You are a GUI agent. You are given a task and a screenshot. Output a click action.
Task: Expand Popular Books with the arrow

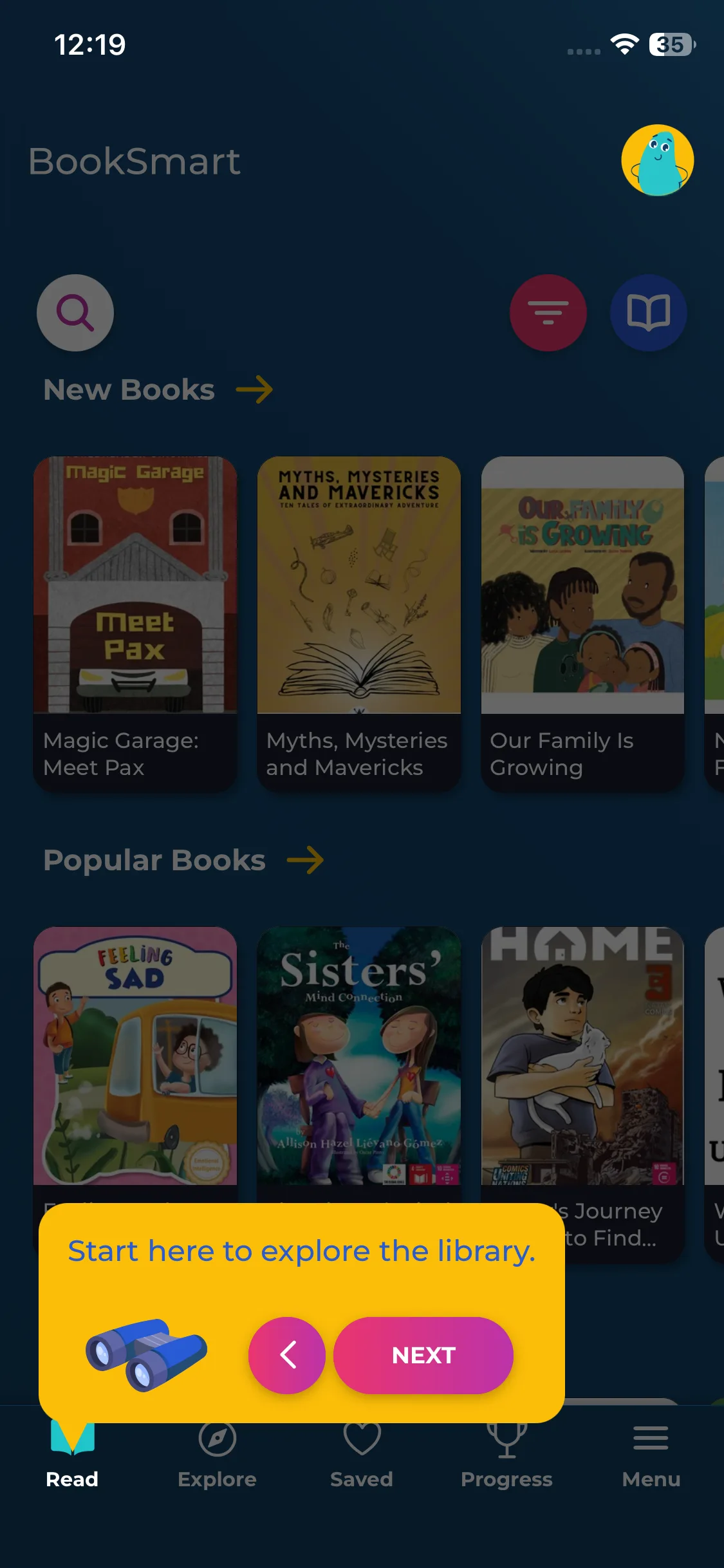coord(305,860)
